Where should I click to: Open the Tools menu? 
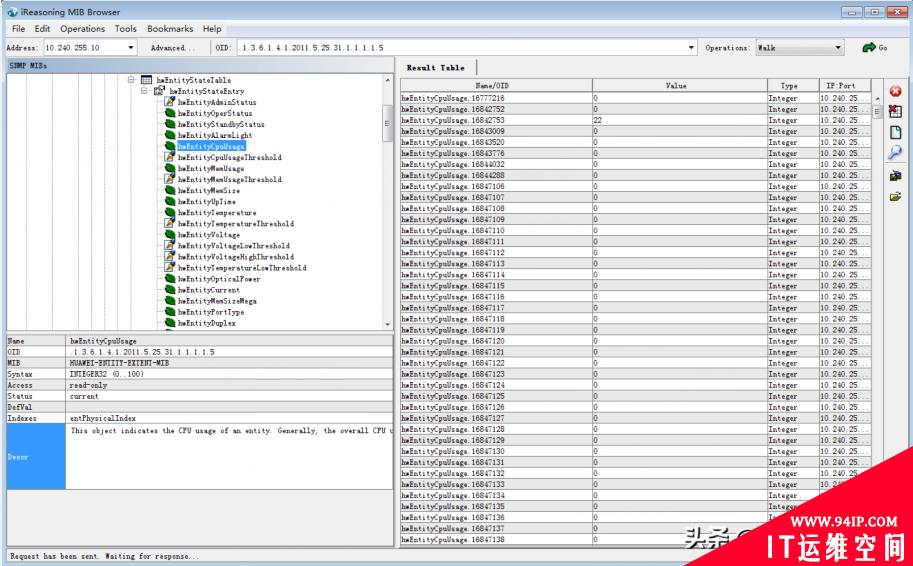click(125, 29)
